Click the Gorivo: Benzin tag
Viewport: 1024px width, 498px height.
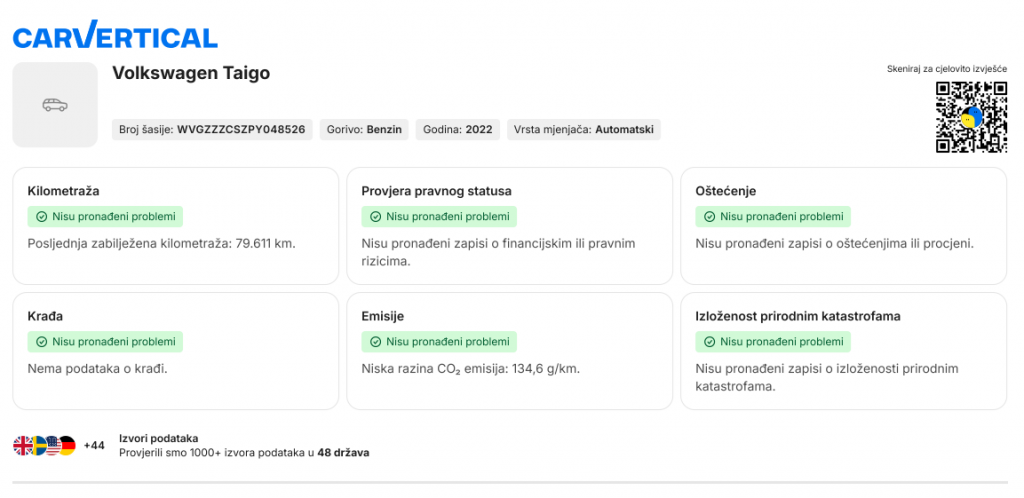(x=364, y=130)
